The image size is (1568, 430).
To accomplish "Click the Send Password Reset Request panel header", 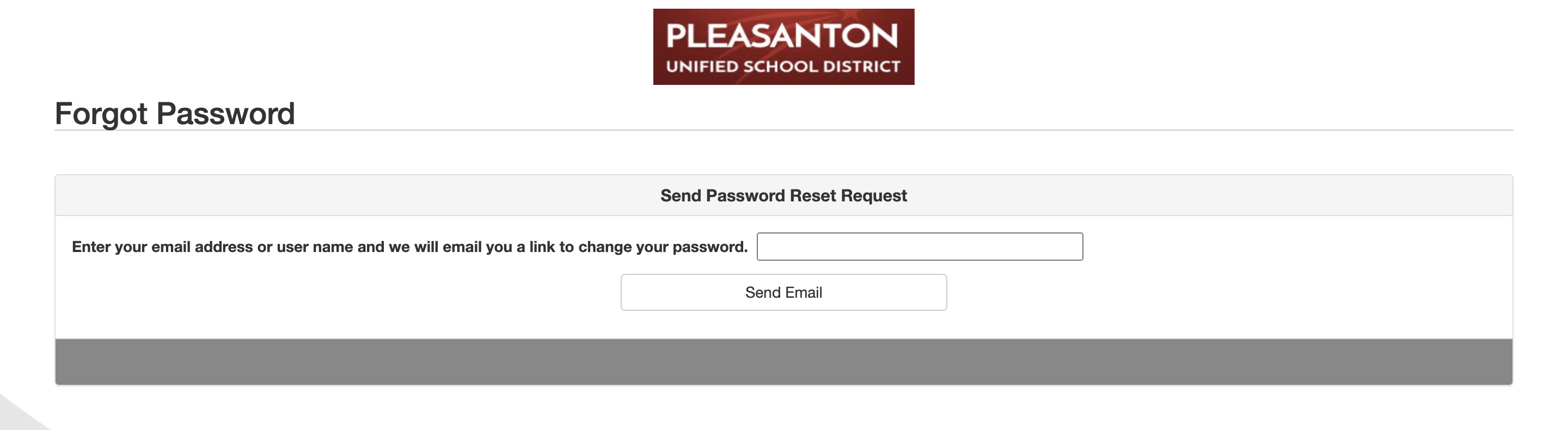I will click(783, 196).
